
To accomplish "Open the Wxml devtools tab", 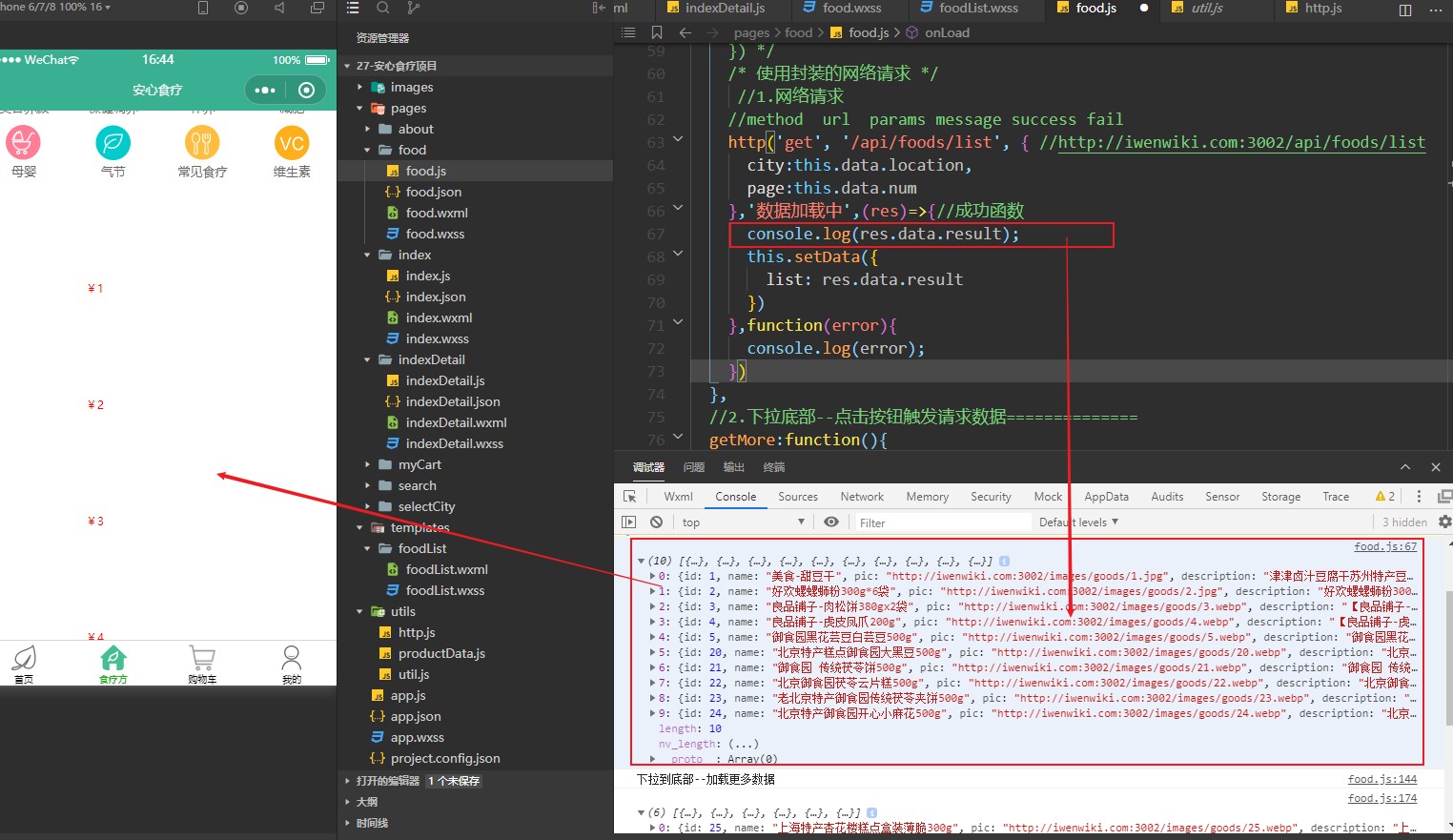I will pyautogui.click(x=678, y=497).
